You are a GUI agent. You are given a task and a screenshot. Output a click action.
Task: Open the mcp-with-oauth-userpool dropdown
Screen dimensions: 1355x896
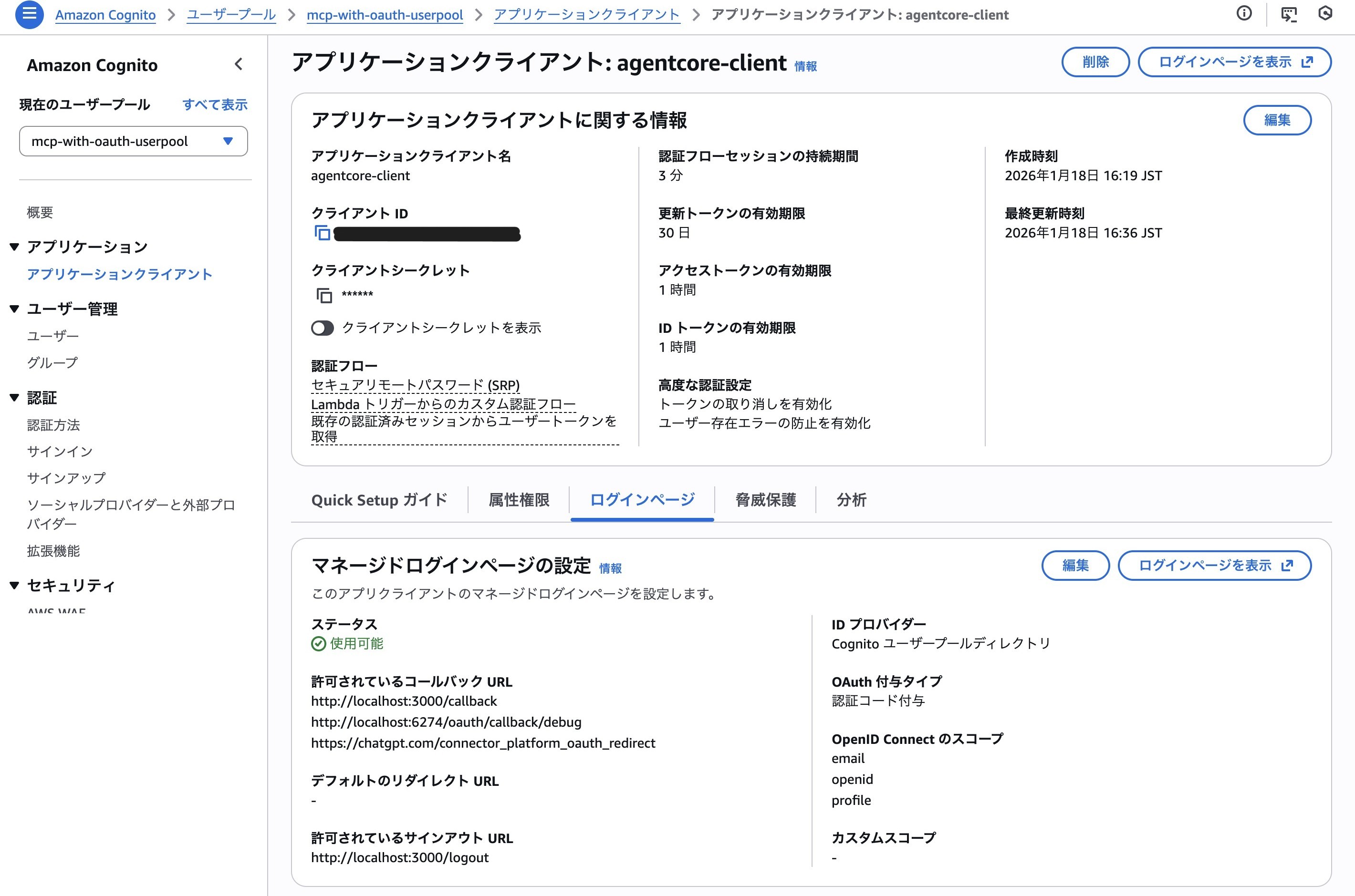click(x=133, y=141)
